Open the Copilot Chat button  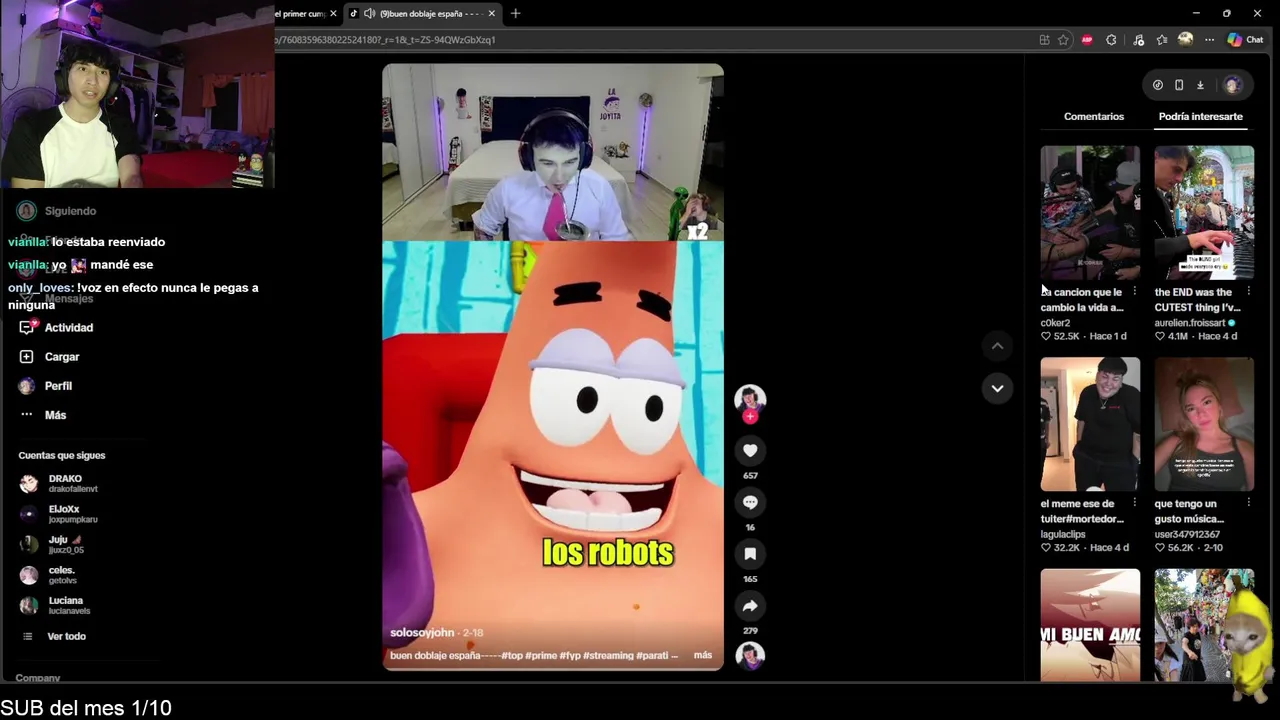click(1245, 40)
